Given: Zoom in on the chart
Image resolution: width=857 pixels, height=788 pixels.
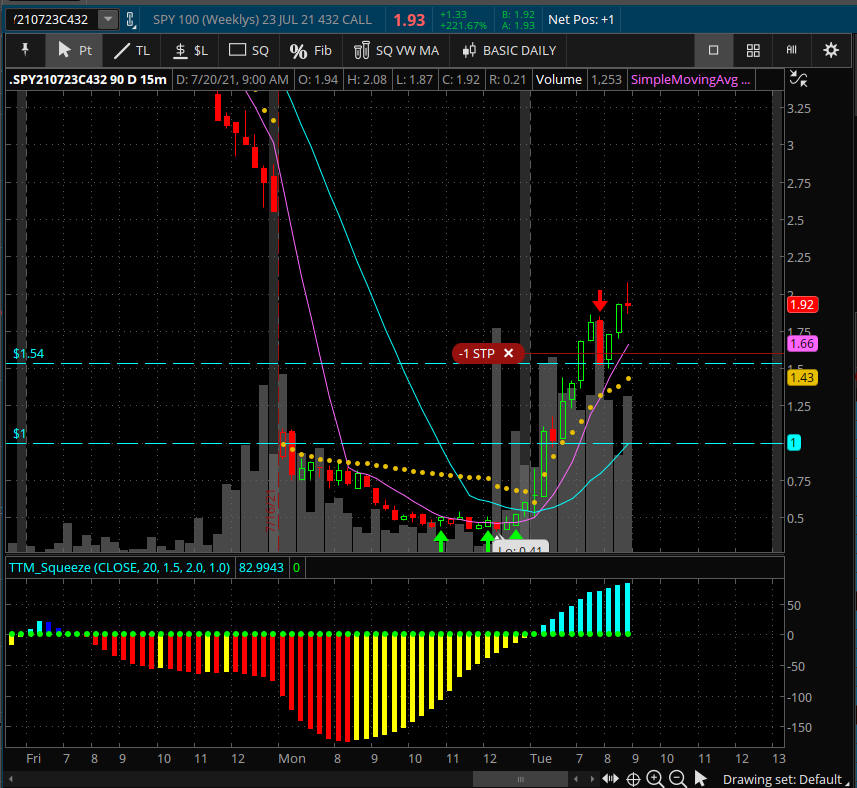Looking at the screenshot, I should [655, 779].
